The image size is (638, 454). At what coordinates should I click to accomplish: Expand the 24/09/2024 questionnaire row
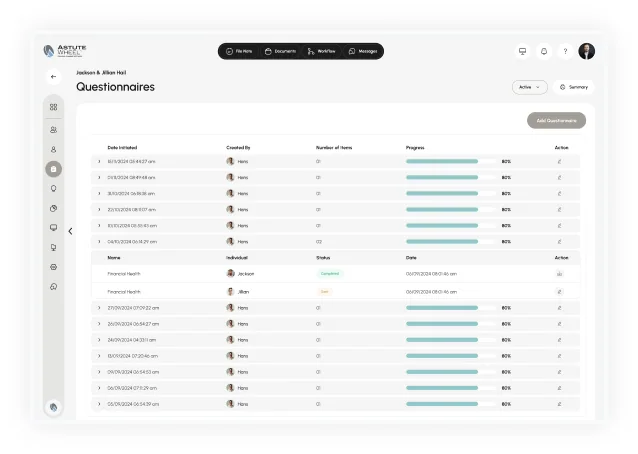(99, 340)
